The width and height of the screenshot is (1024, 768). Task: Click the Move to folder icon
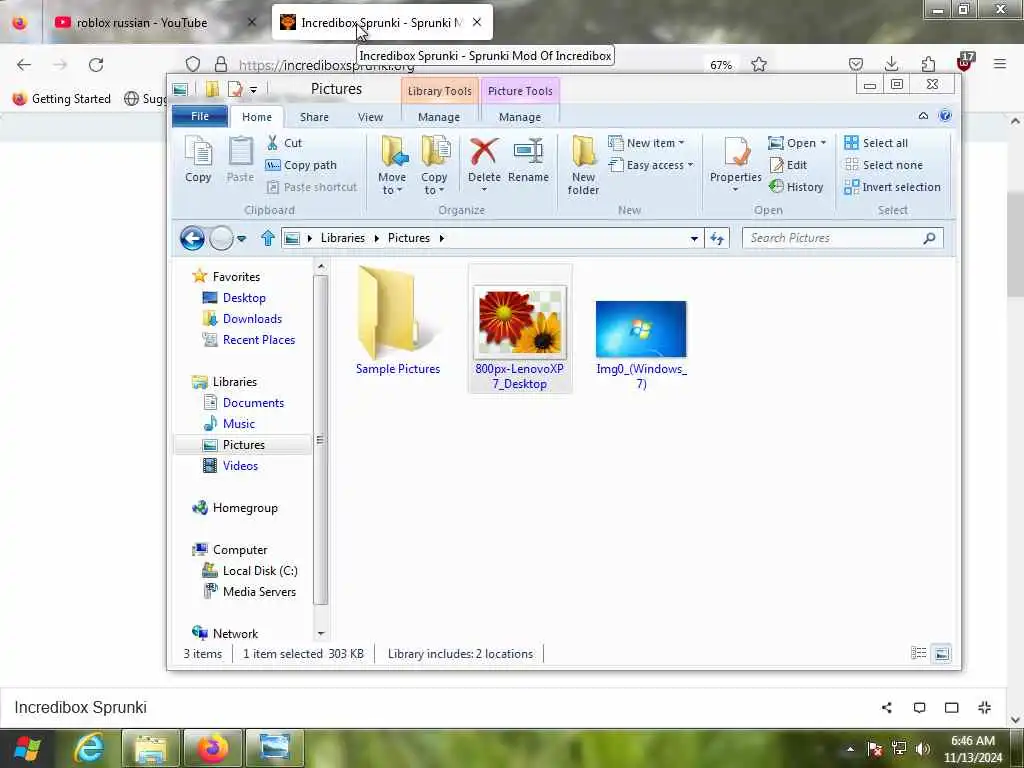point(394,152)
